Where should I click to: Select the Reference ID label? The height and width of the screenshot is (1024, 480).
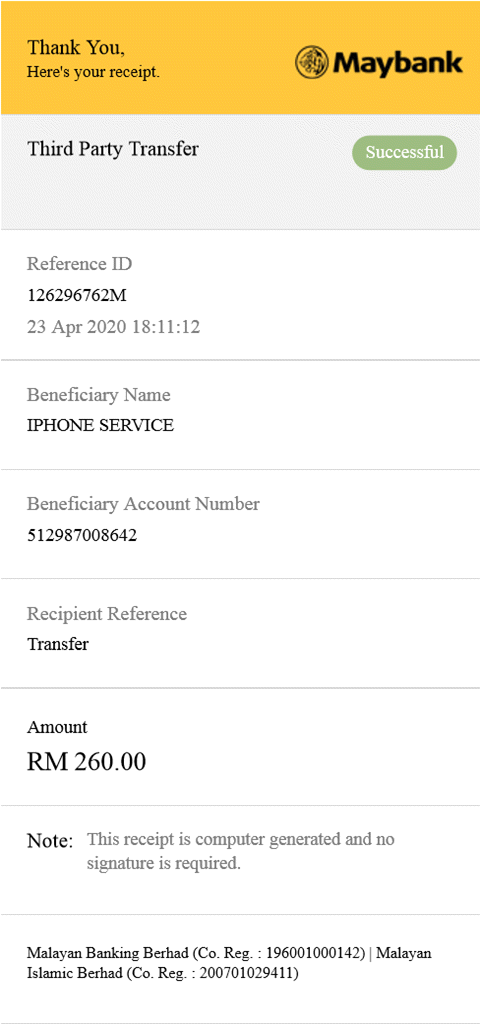(79, 264)
